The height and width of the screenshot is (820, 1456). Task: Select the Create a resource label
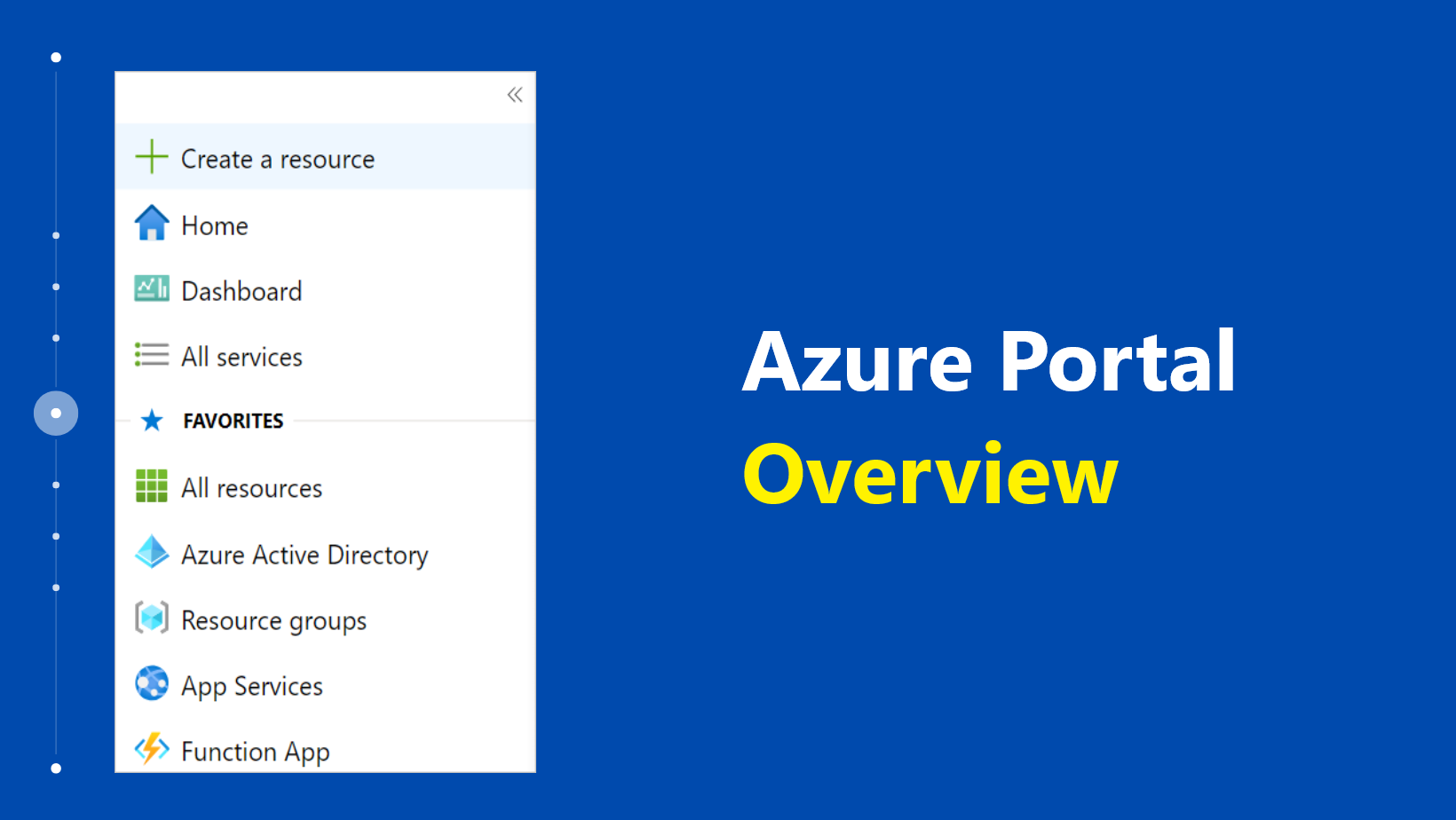coord(278,160)
